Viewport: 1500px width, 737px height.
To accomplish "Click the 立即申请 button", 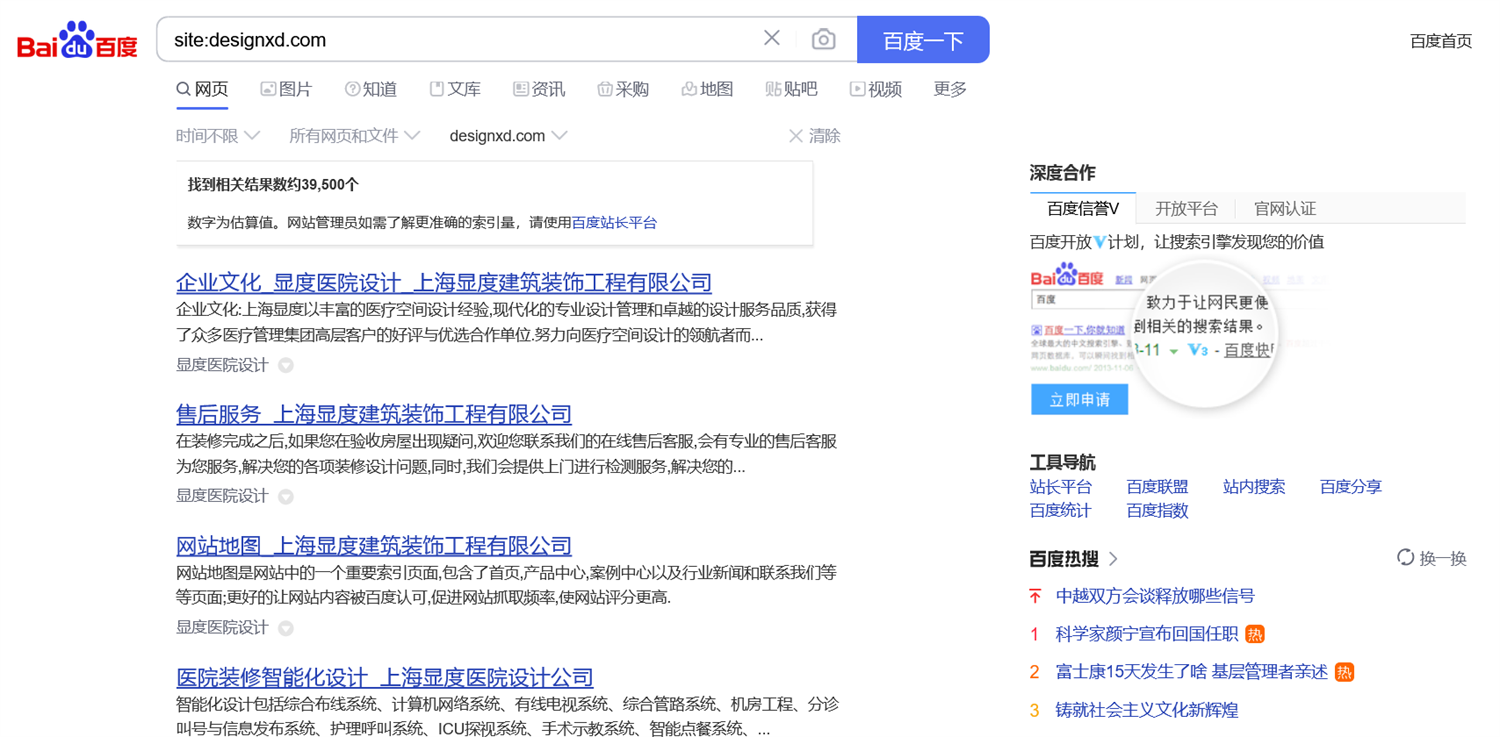I will [1079, 400].
